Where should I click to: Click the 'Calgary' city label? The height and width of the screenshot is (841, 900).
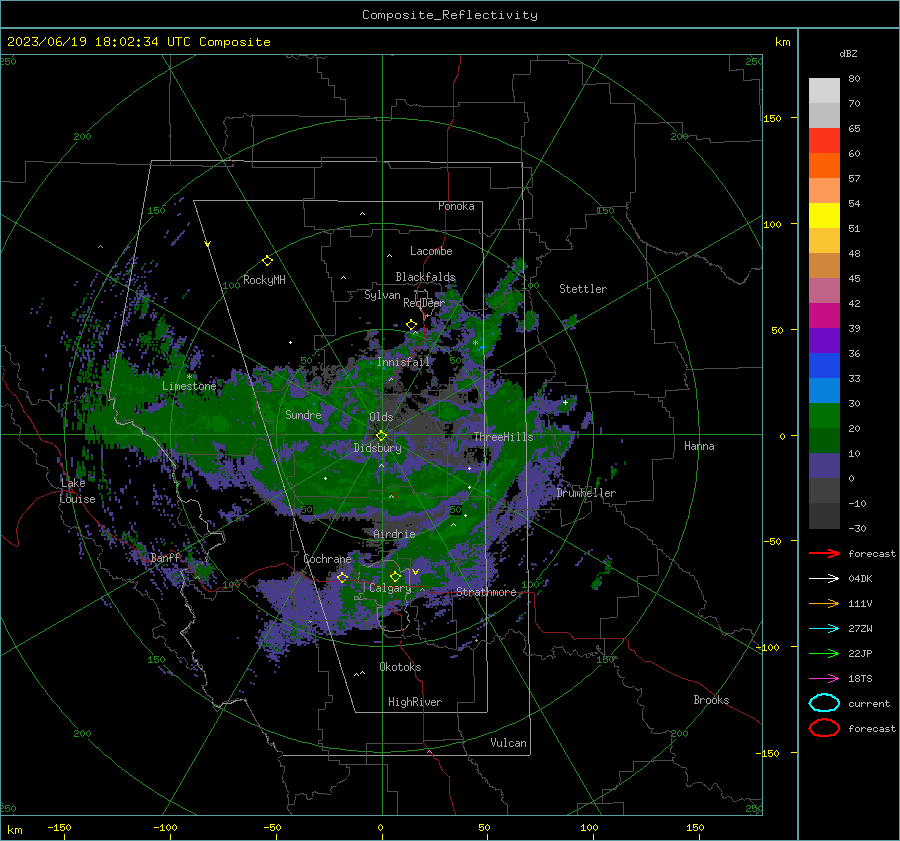[390, 588]
